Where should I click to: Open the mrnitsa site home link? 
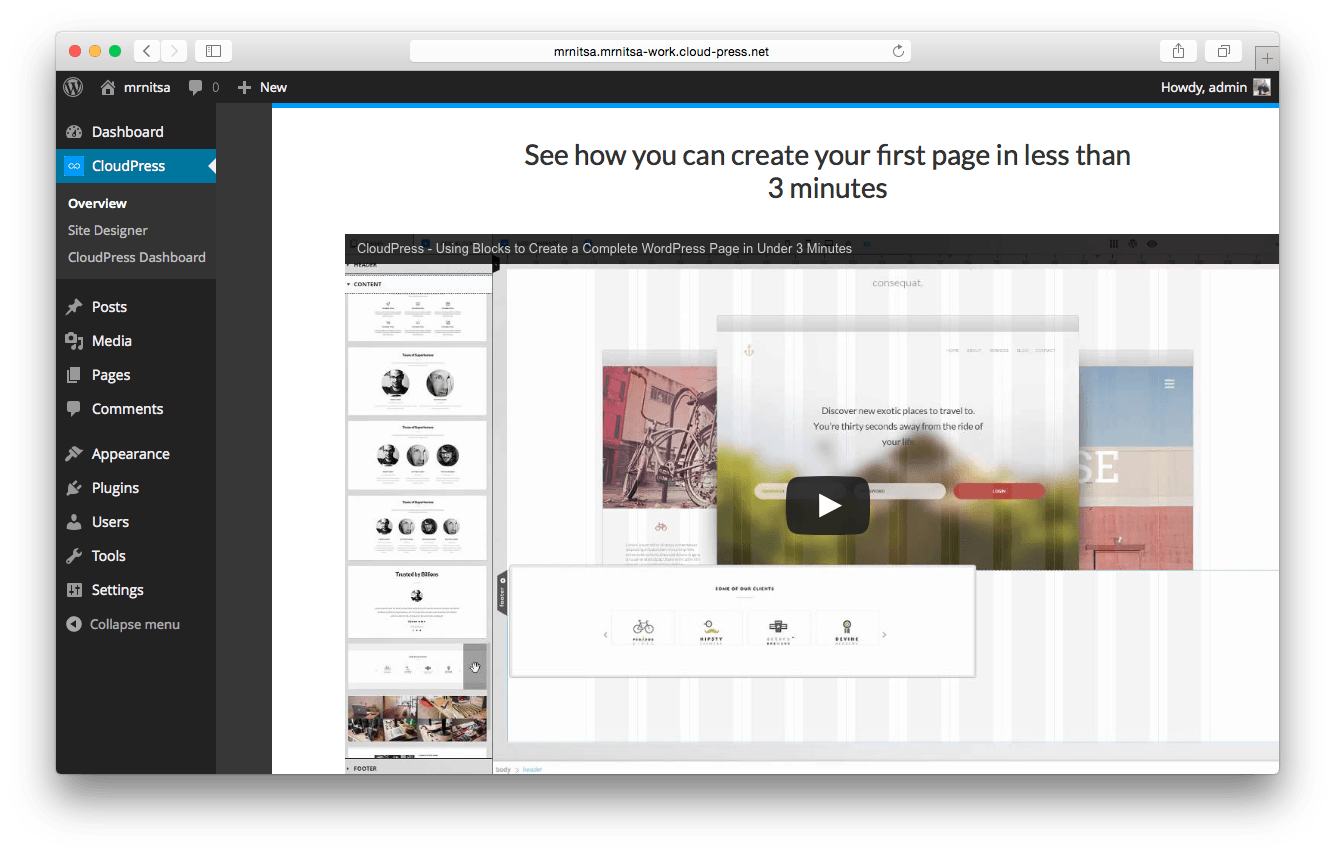point(136,87)
